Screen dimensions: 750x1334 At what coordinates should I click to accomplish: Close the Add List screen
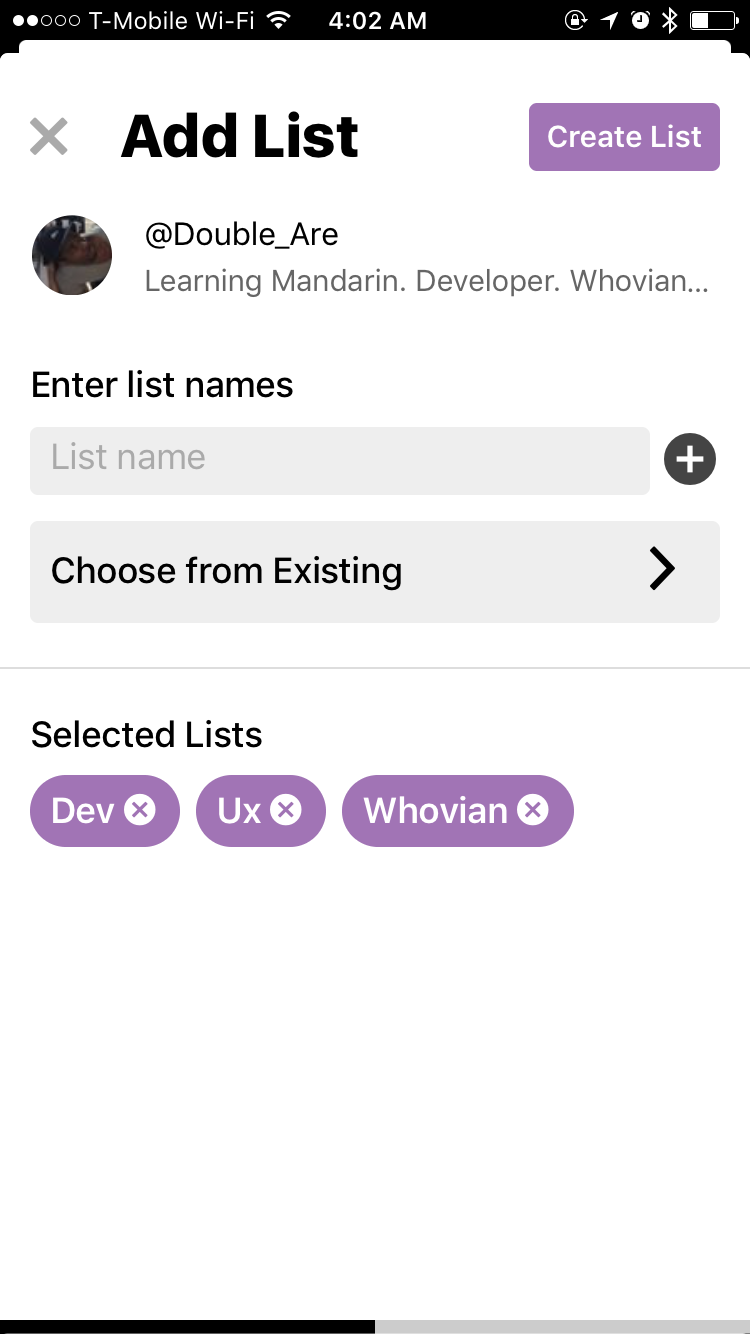(x=49, y=137)
